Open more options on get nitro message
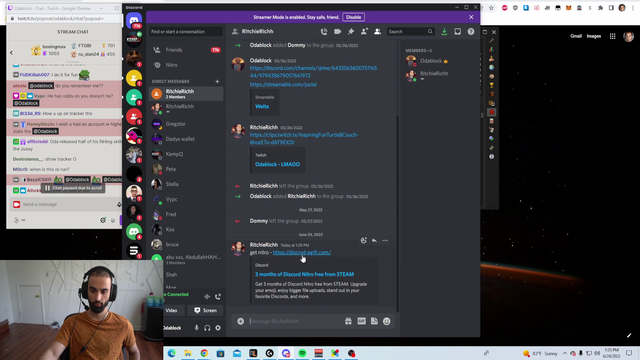Viewport: 640px width, 360px height. [x=385, y=240]
